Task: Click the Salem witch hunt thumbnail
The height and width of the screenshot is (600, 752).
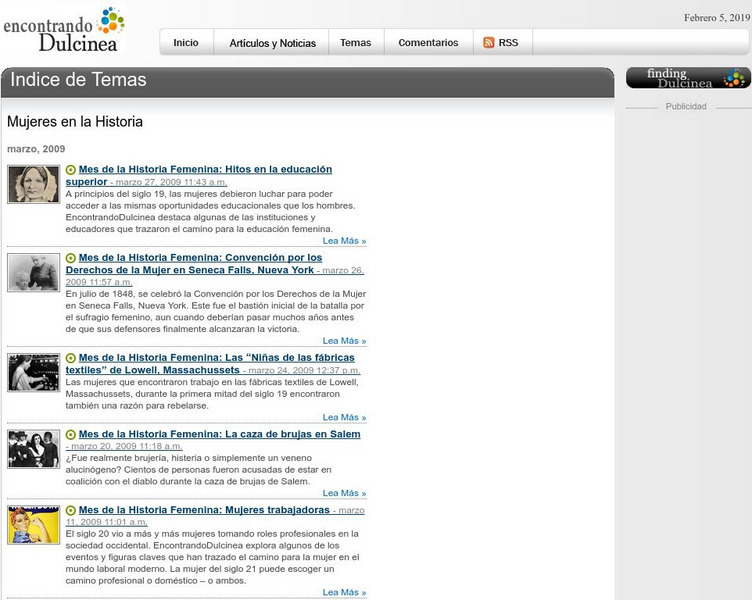Action: (x=34, y=449)
